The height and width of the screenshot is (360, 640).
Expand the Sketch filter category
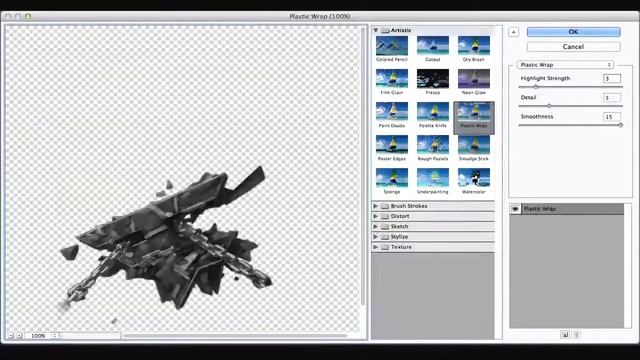click(x=376, y=227)
